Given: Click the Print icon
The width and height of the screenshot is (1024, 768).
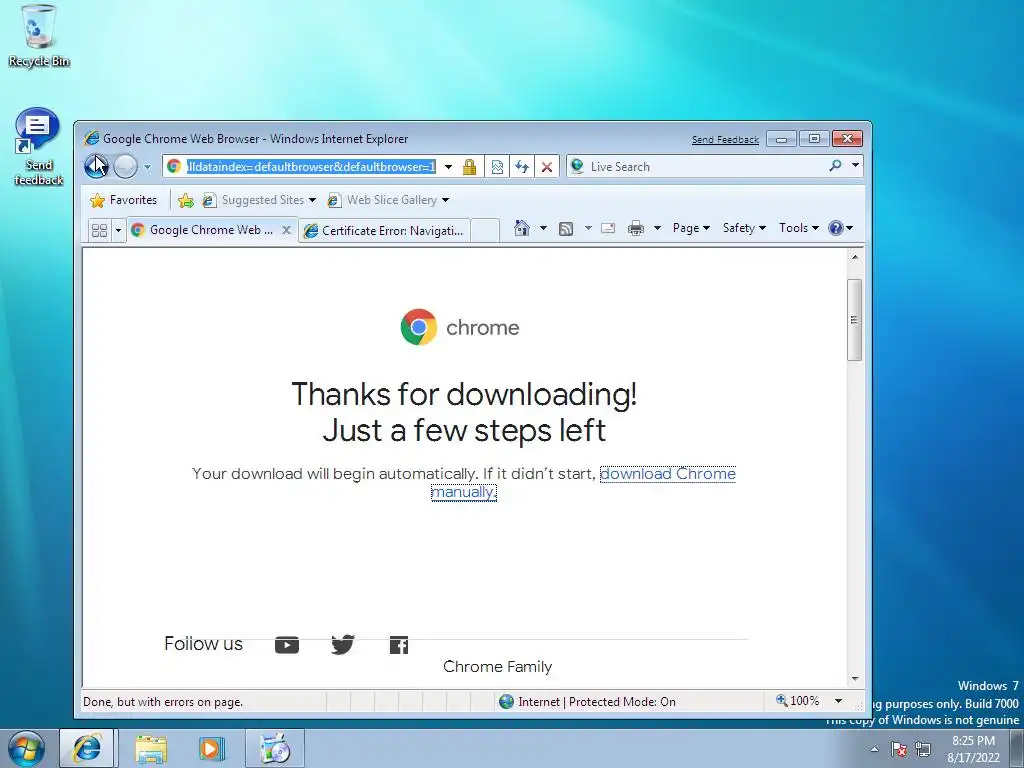Looking at the screenshot, I should point(635,228).
